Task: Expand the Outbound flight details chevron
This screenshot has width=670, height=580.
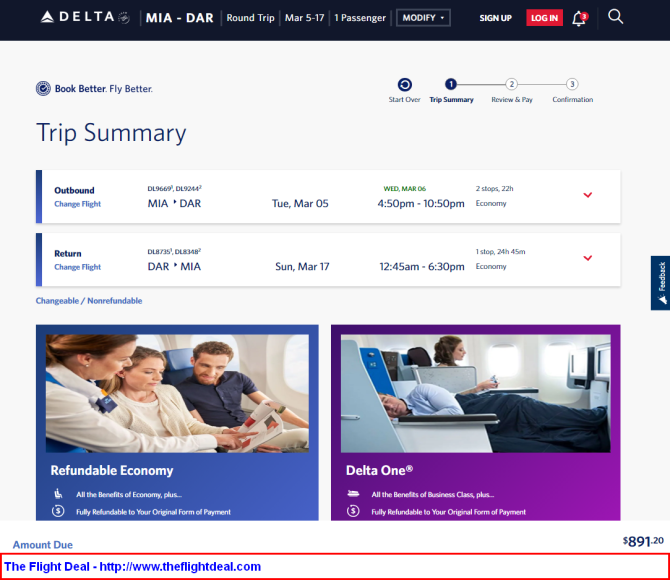Action: [588, 195]
